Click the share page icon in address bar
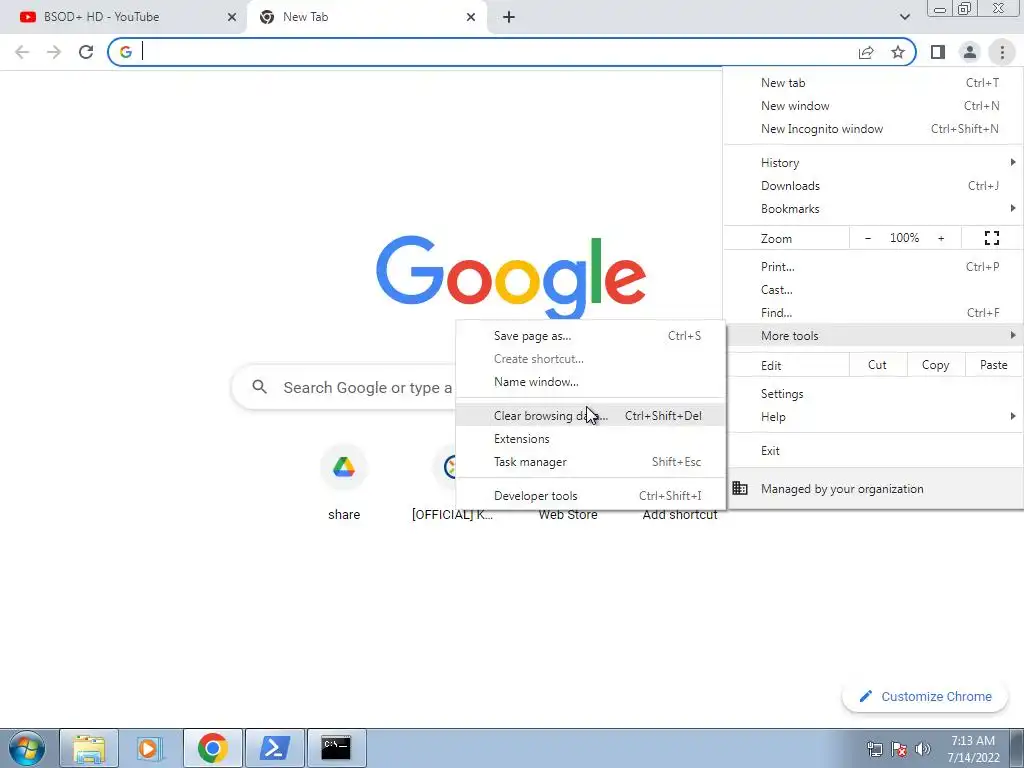 (x=866, y=52)
